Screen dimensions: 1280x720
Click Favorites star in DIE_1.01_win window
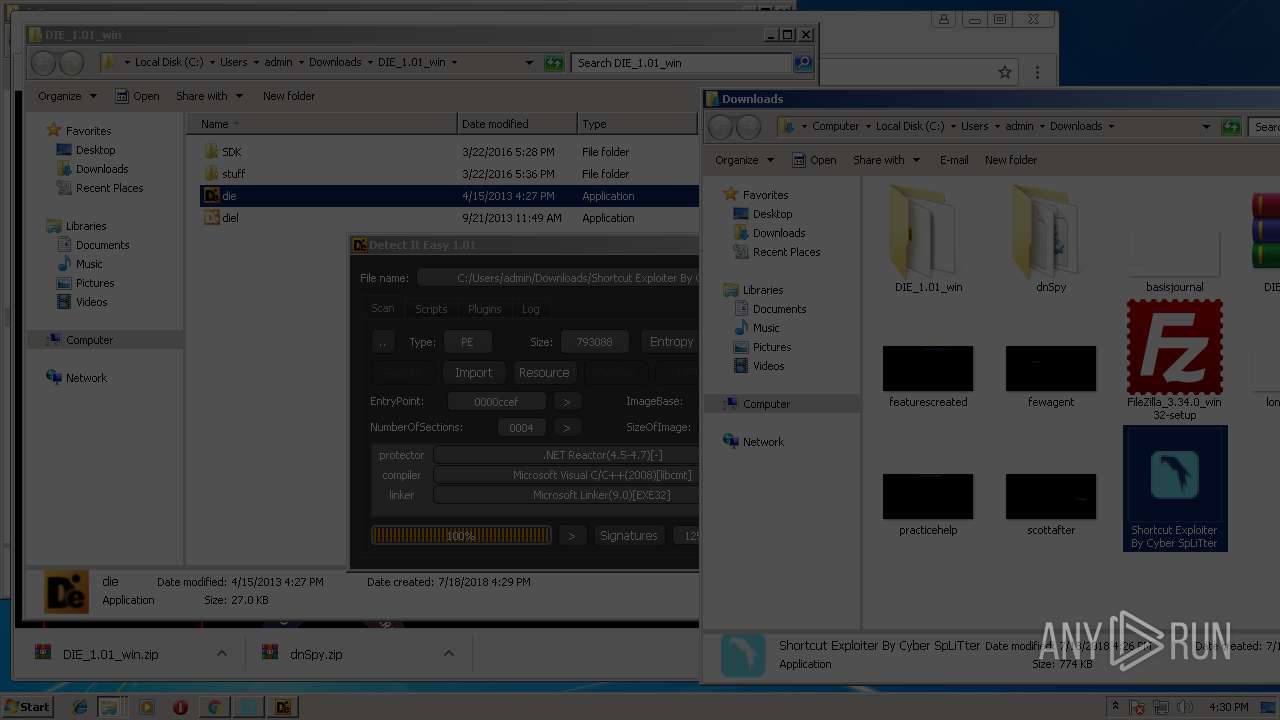click(x=53, y=131)
